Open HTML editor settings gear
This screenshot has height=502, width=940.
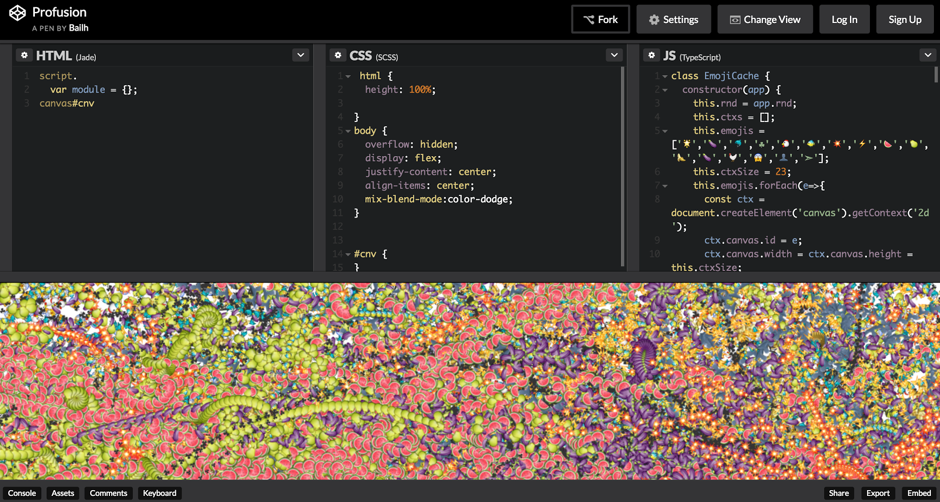[24, 56]
